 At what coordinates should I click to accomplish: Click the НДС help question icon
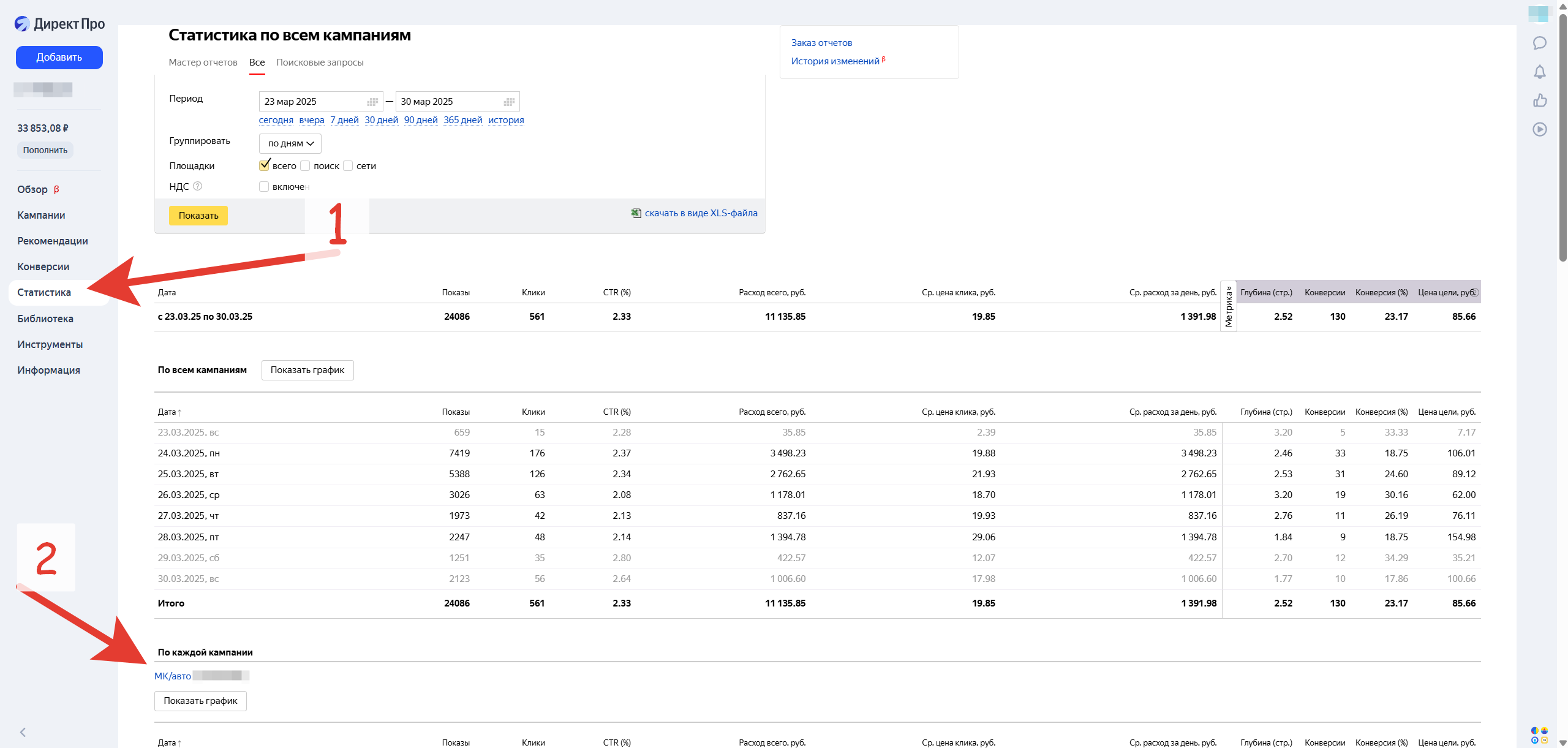click(x=197, y=186)
